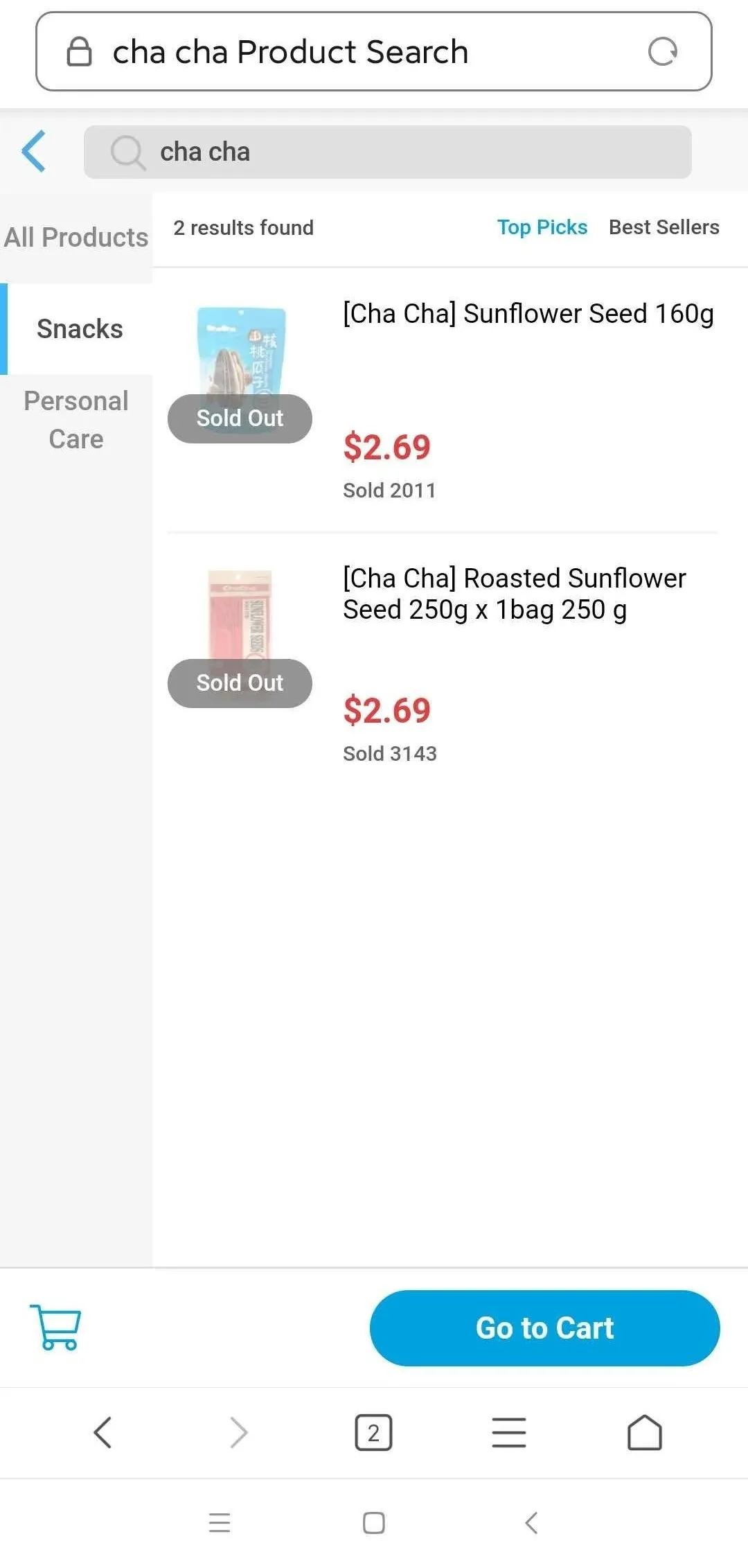The image size is (748, 1568).
Task: Click the magnifier icon in search field
Action: [x=127, y=152]
